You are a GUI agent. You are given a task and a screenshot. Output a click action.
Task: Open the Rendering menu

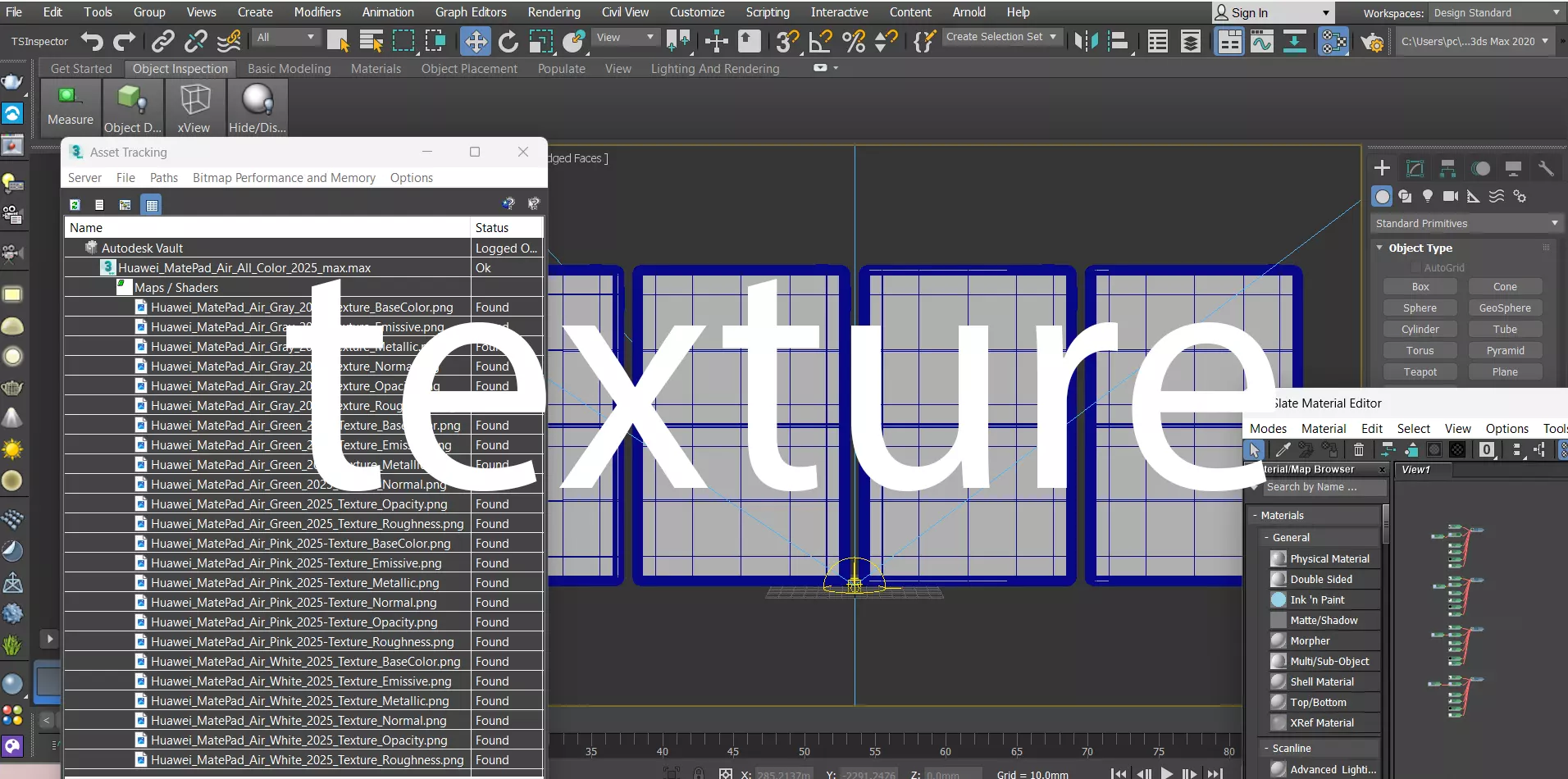click(x=554, y=12)
